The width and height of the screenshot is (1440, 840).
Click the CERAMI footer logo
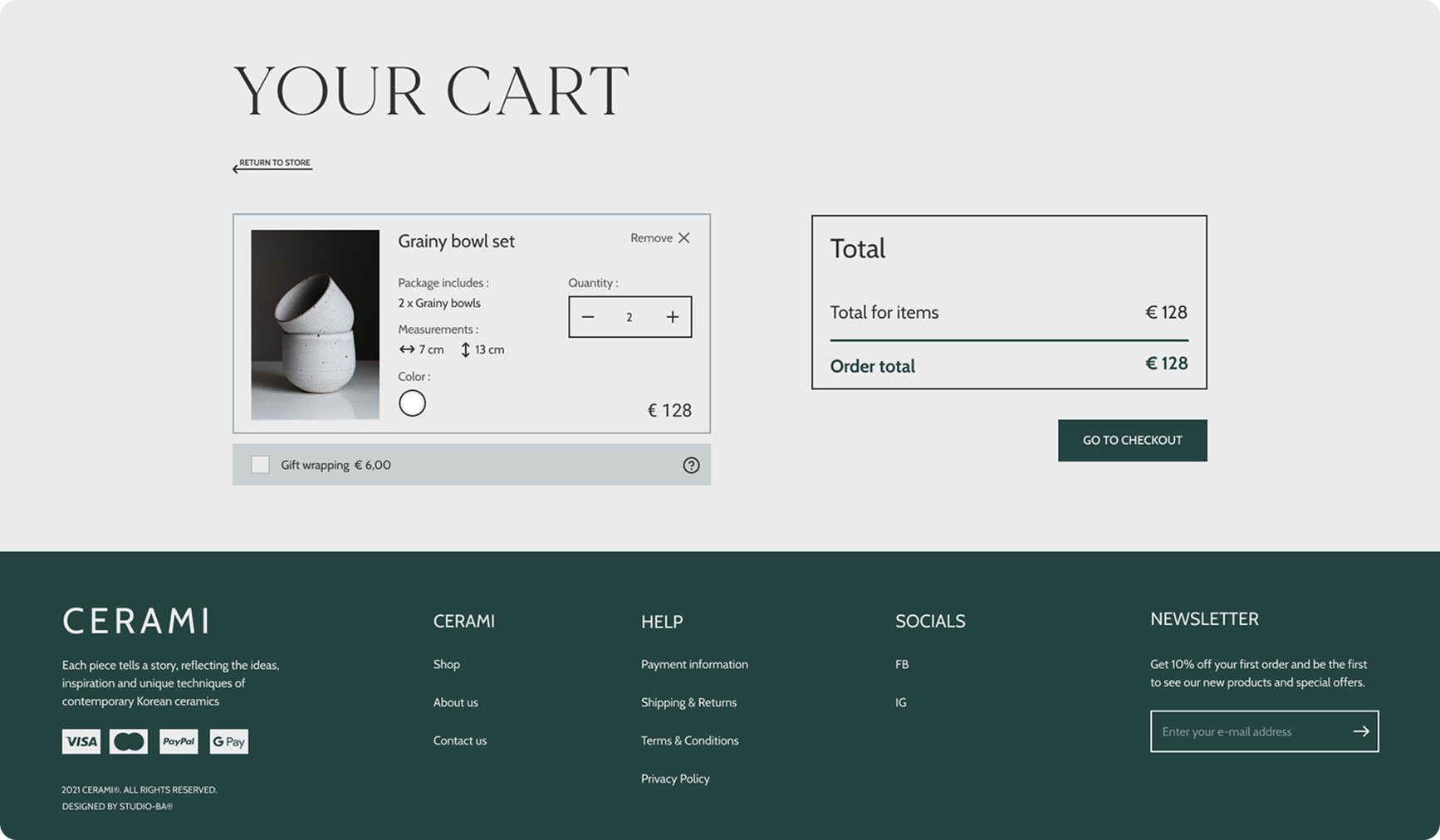(x=135, y=621)
